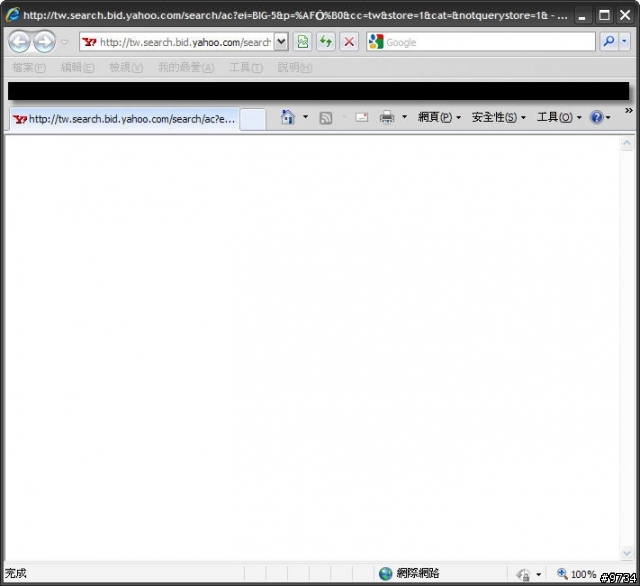
Task: Click the protected mode status icon
Action: pyautogui.click(x=523, y=574)
